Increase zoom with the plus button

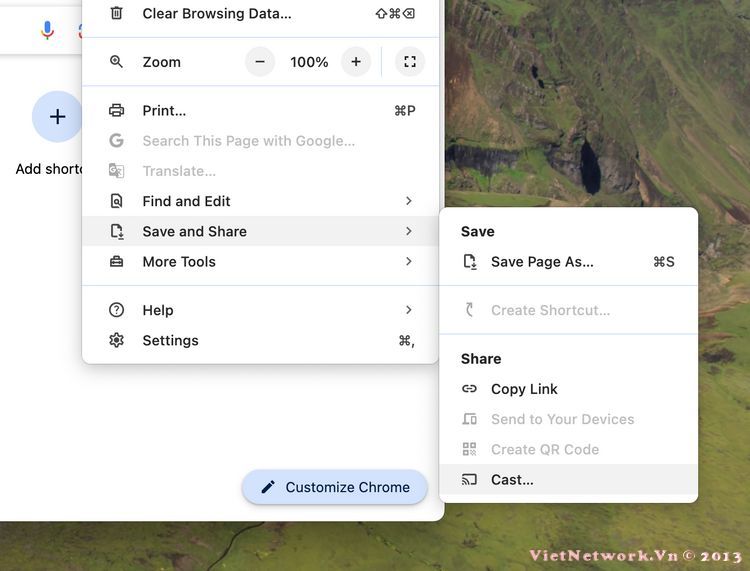click(355, 62)
